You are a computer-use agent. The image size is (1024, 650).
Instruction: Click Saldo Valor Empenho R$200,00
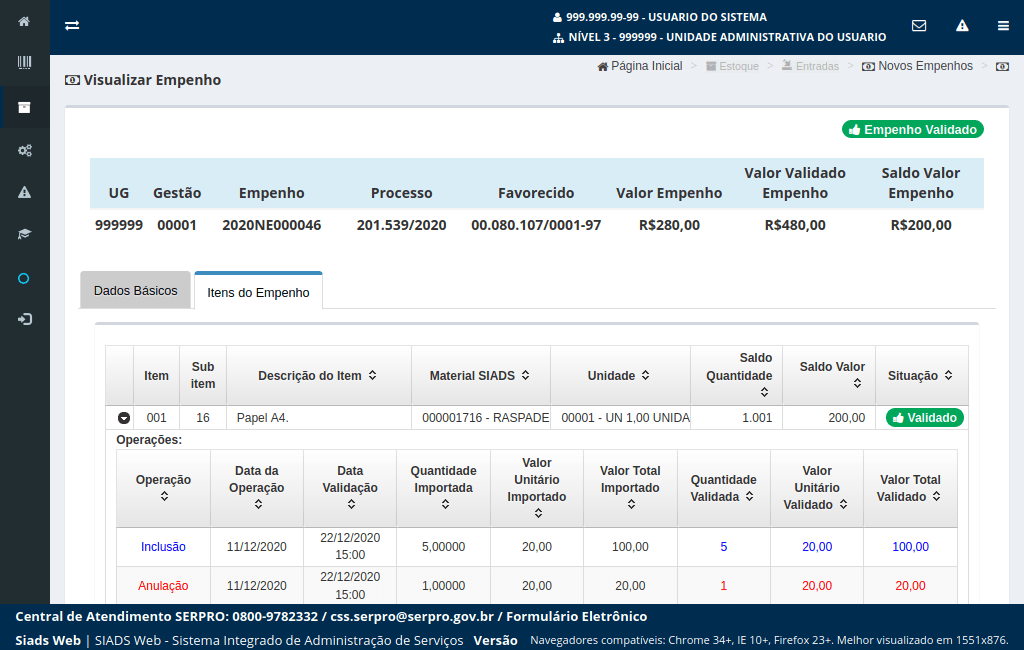[921, 225]
